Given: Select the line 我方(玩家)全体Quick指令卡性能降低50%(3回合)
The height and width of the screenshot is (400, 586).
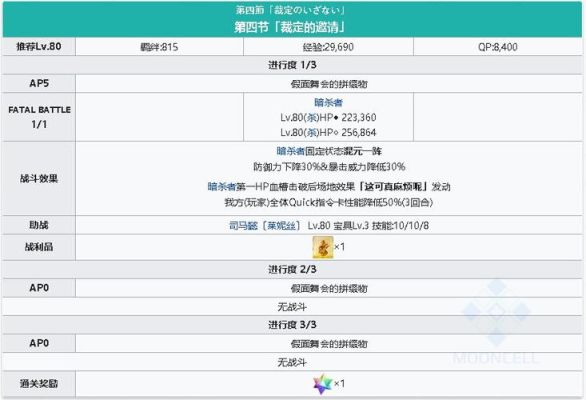Looking at the screenshot, I should pyautogui.click(x=329, y=202).
